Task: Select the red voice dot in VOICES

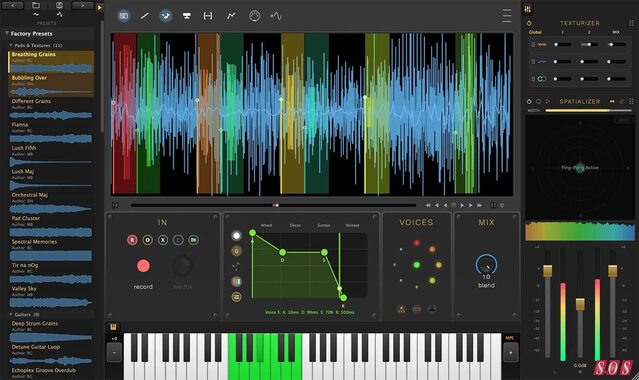Action: [416, 243]
